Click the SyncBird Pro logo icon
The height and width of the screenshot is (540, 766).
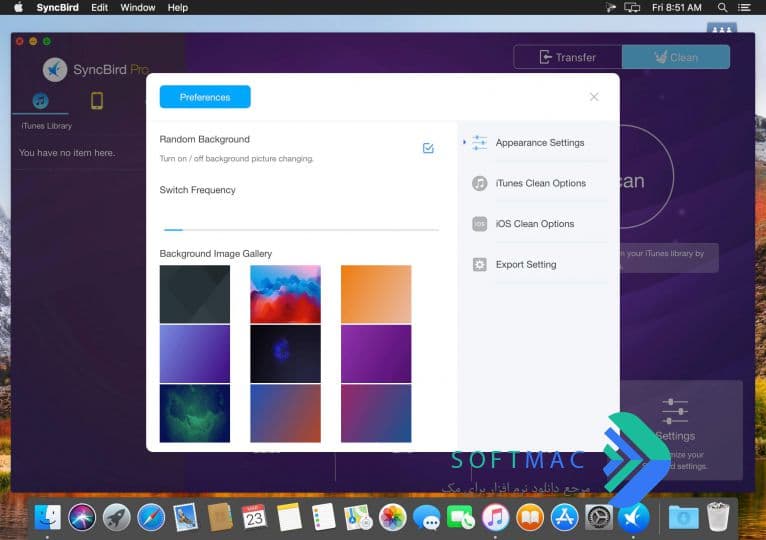point(55,69)
